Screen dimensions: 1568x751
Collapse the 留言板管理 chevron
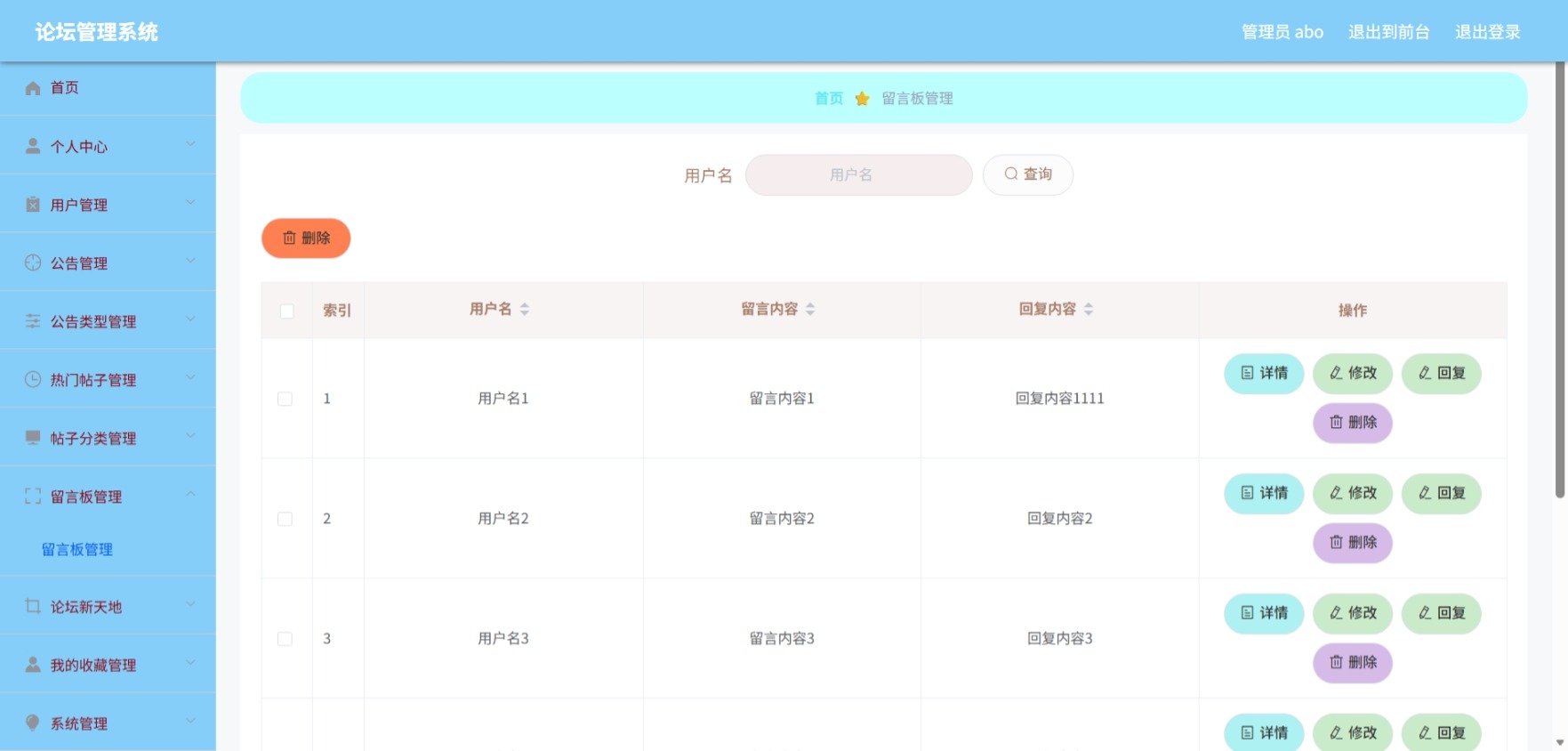coord(190,494)
